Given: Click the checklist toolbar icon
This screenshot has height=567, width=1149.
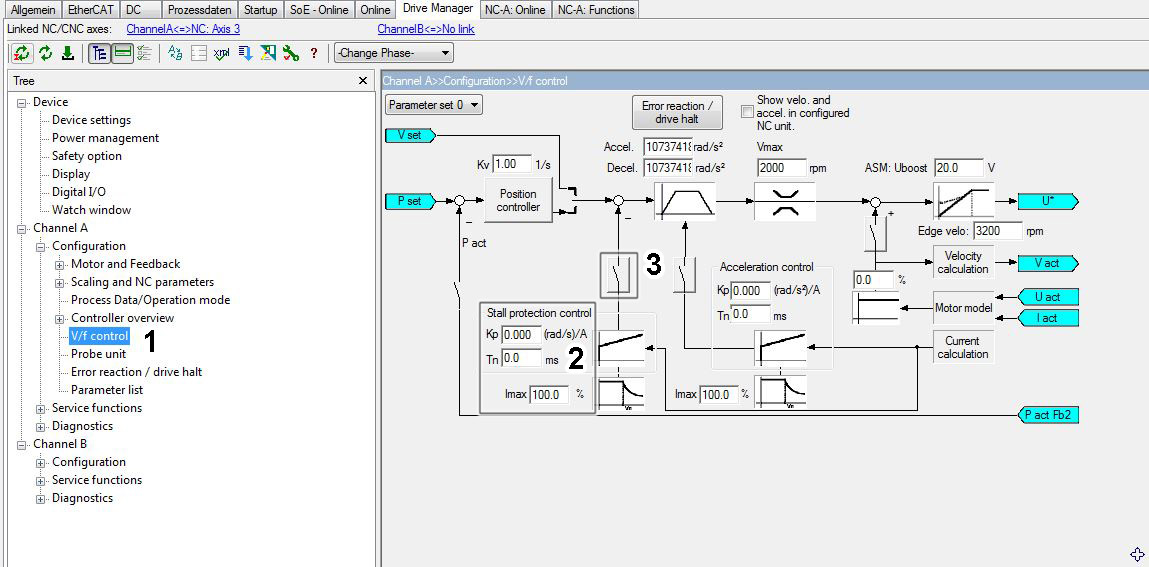Looking at the screenshot, I should [x=144, y=53].
